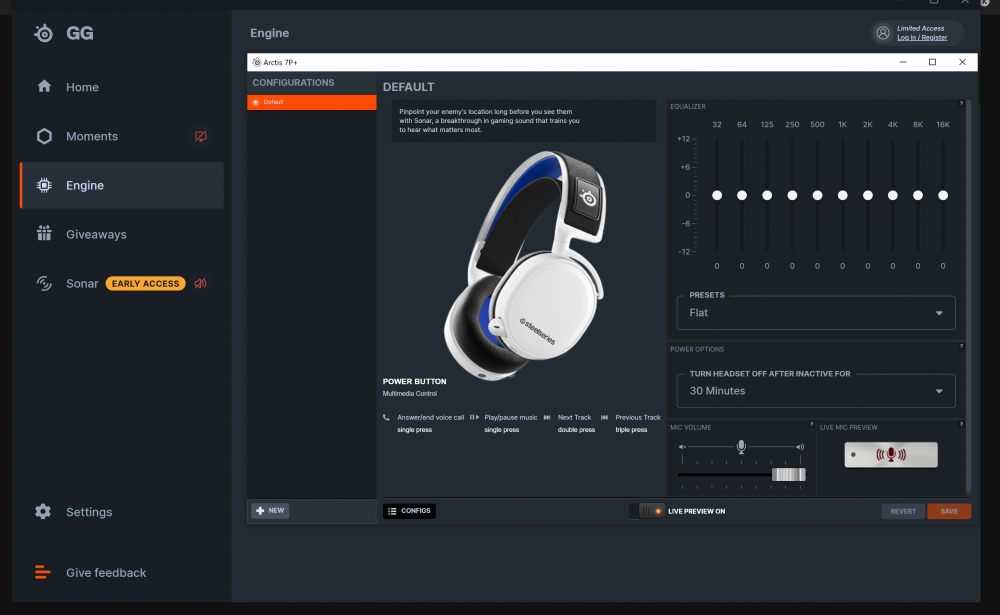Viewport: 1000px width, 615px height.
Task: Click the 1K equalizer band slider handle
Action: [842, 195]
